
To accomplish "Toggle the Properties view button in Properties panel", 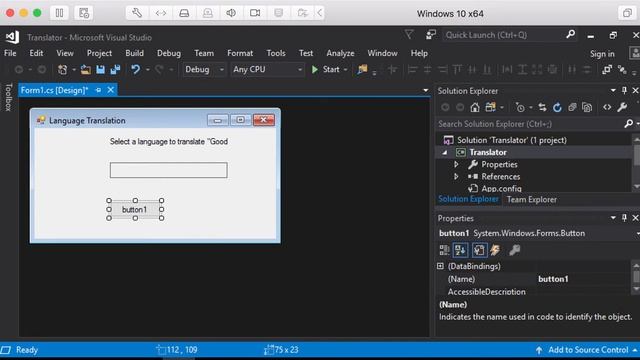I will pos(479,250).
